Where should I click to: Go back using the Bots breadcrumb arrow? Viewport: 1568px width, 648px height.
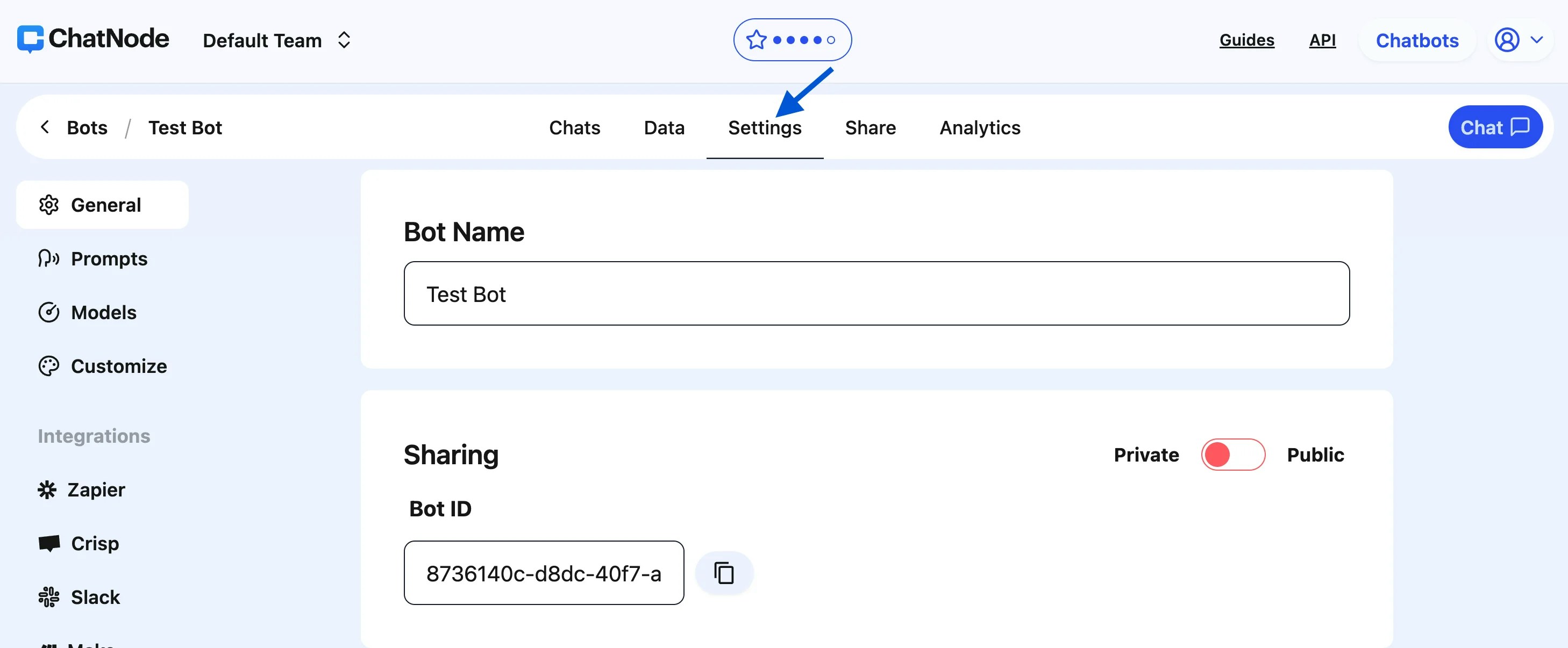45,127
